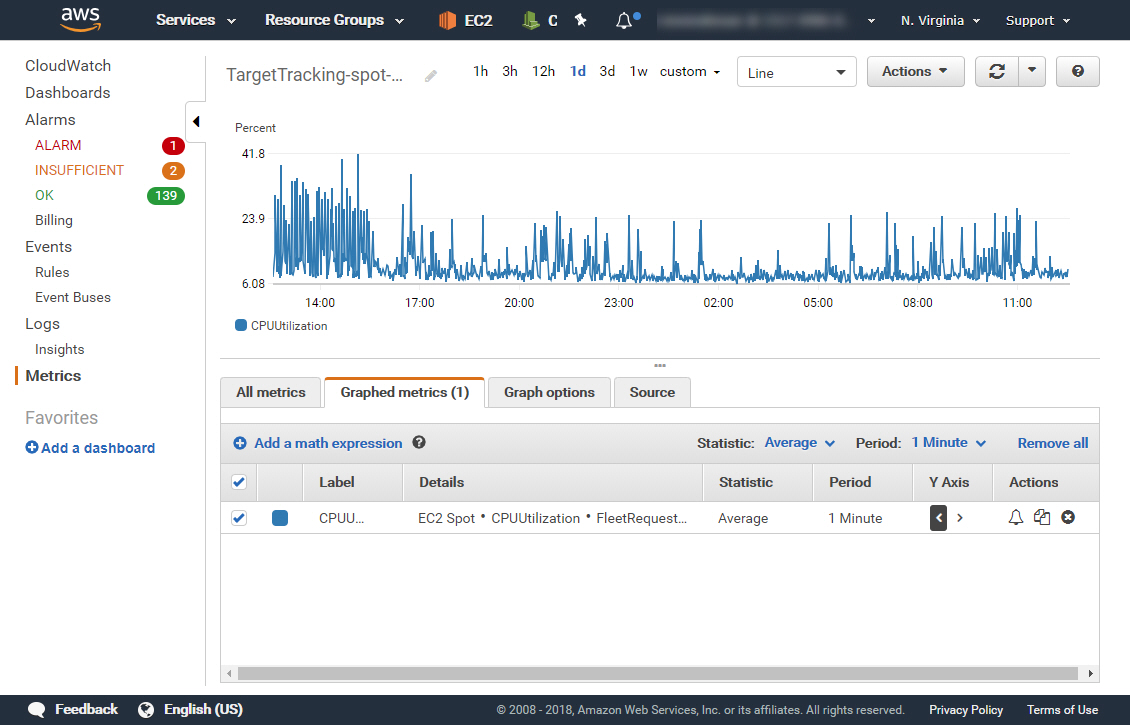The height and width of the screenshot is (725, 1130).
Task: Edit graph title with pencil icon
Action: pyautogui.click(x=431, y=76)
